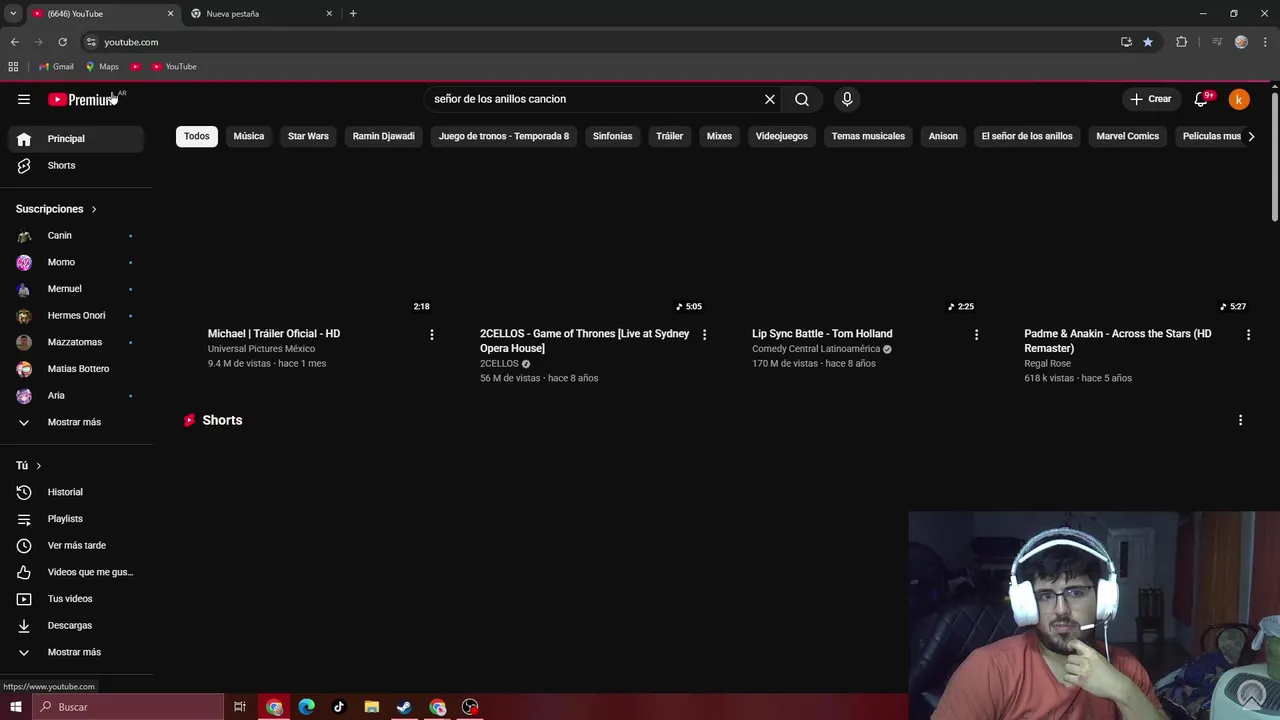Open the browser extensions puzzle icon

pos(1181,42)
